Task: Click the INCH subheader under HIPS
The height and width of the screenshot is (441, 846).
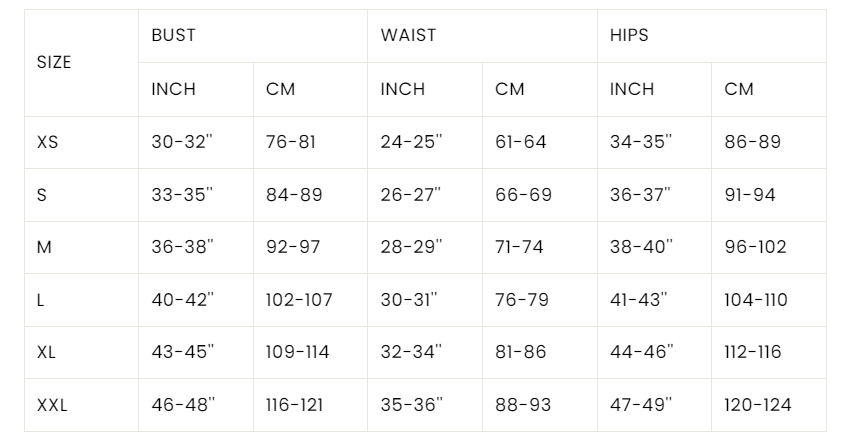Action: (x=632, y=89)
